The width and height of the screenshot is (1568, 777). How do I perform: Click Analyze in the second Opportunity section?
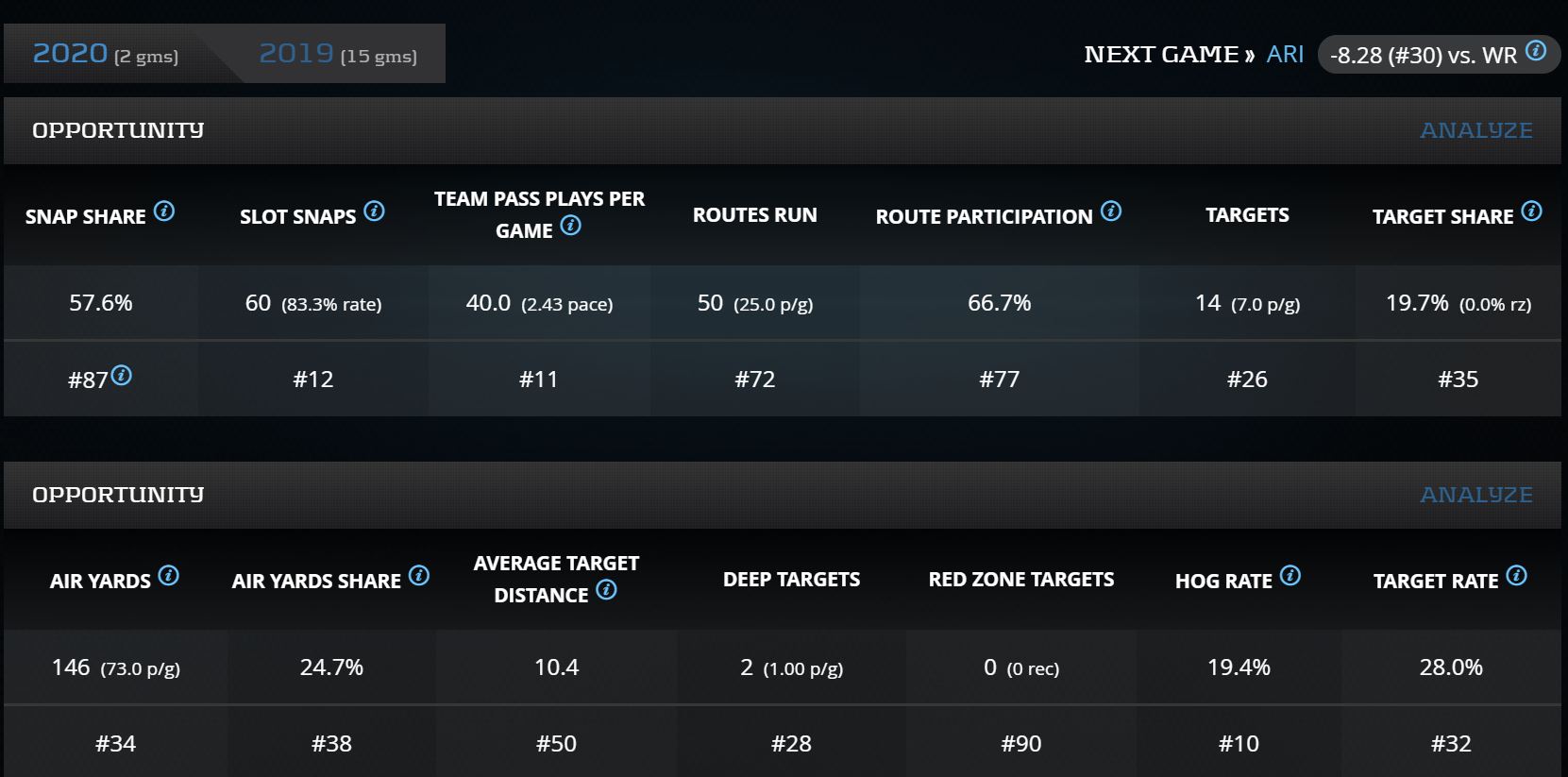(1475, 495)
